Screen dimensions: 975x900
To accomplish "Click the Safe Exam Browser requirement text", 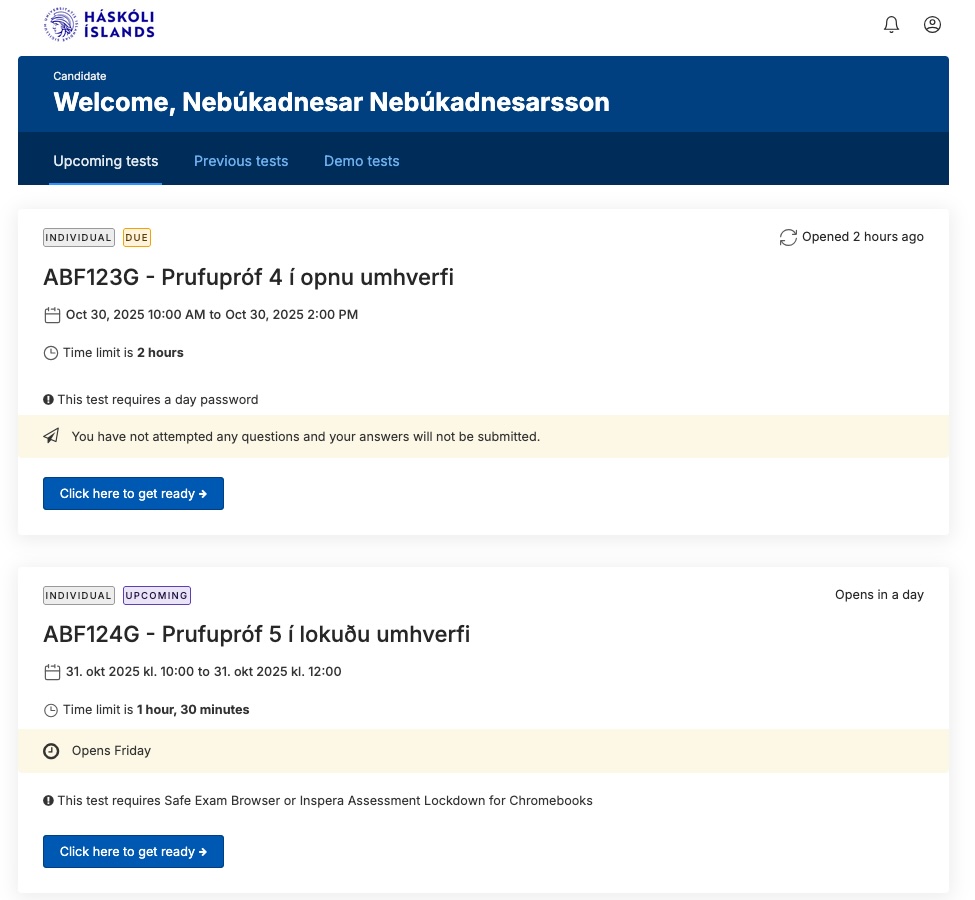I will (325, 800).
